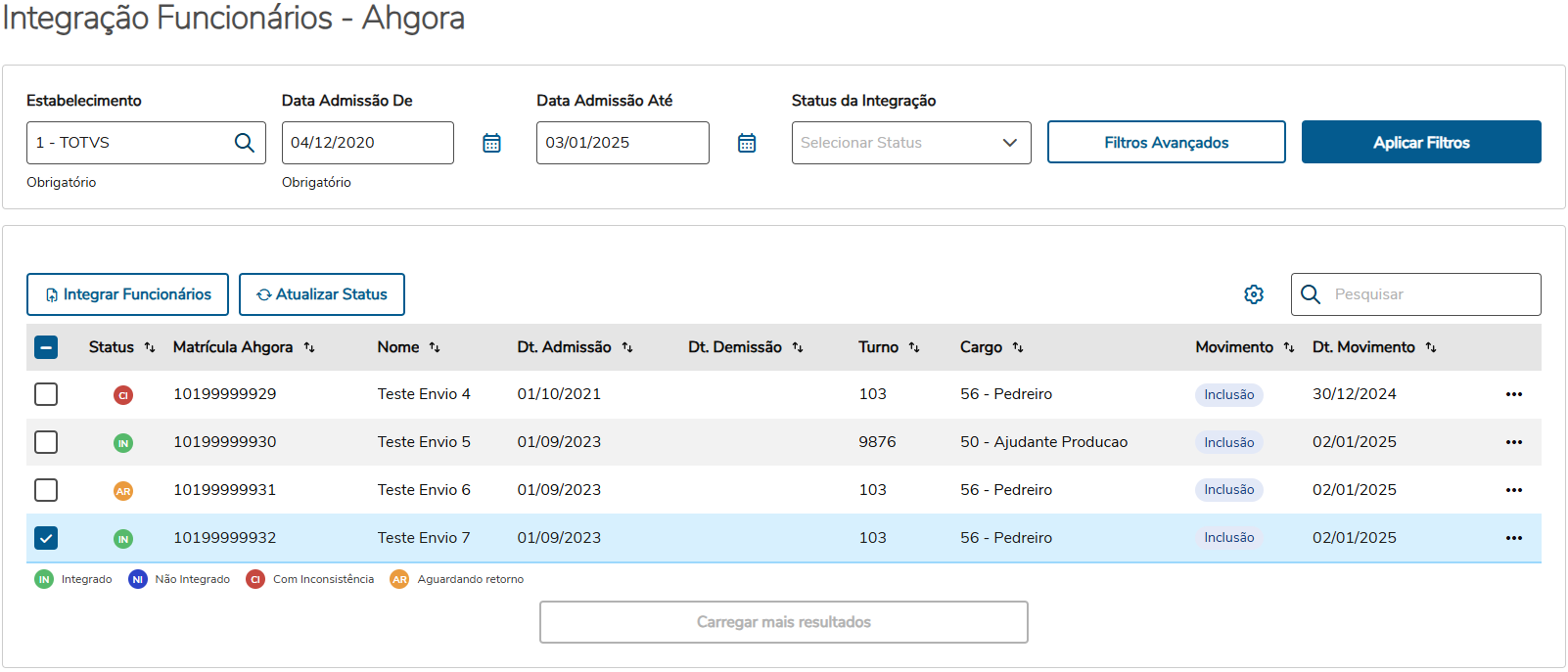Open actions menu for Teste Envio 4
This screenshot has width=1568, height=672.
coord(1513,394)
